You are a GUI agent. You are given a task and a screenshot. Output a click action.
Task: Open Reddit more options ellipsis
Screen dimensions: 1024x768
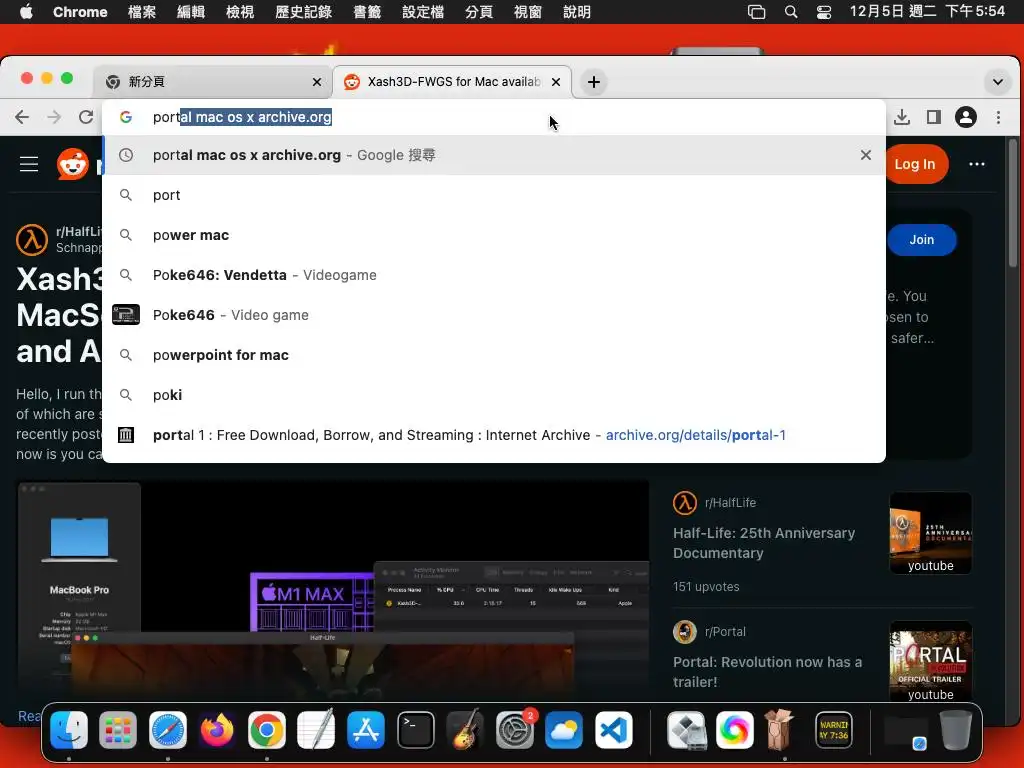977,164
